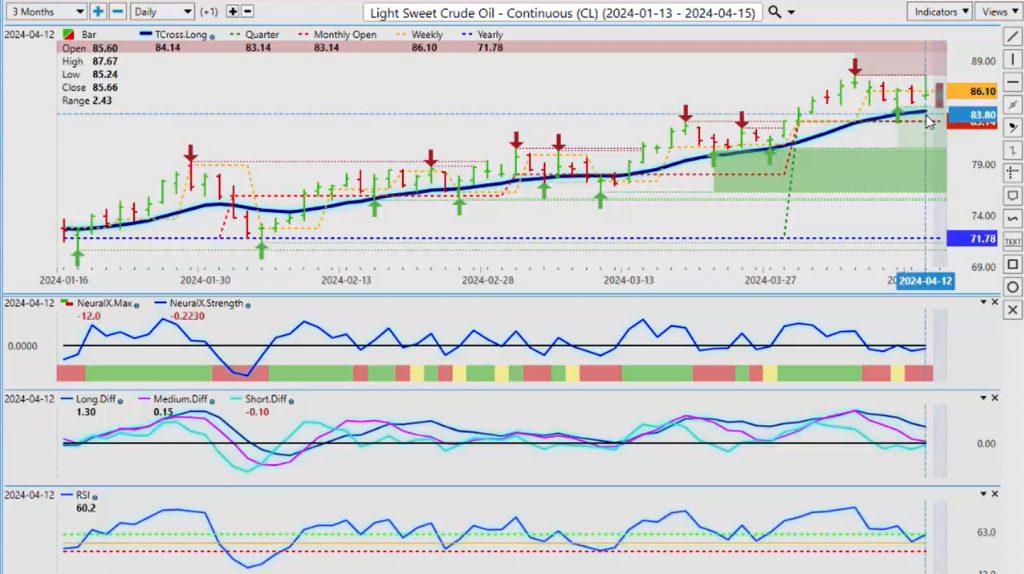Toggle the RSI indicator dot
Image resolution: width=1024 pixels, height=574 pixels.
(95, 497)
